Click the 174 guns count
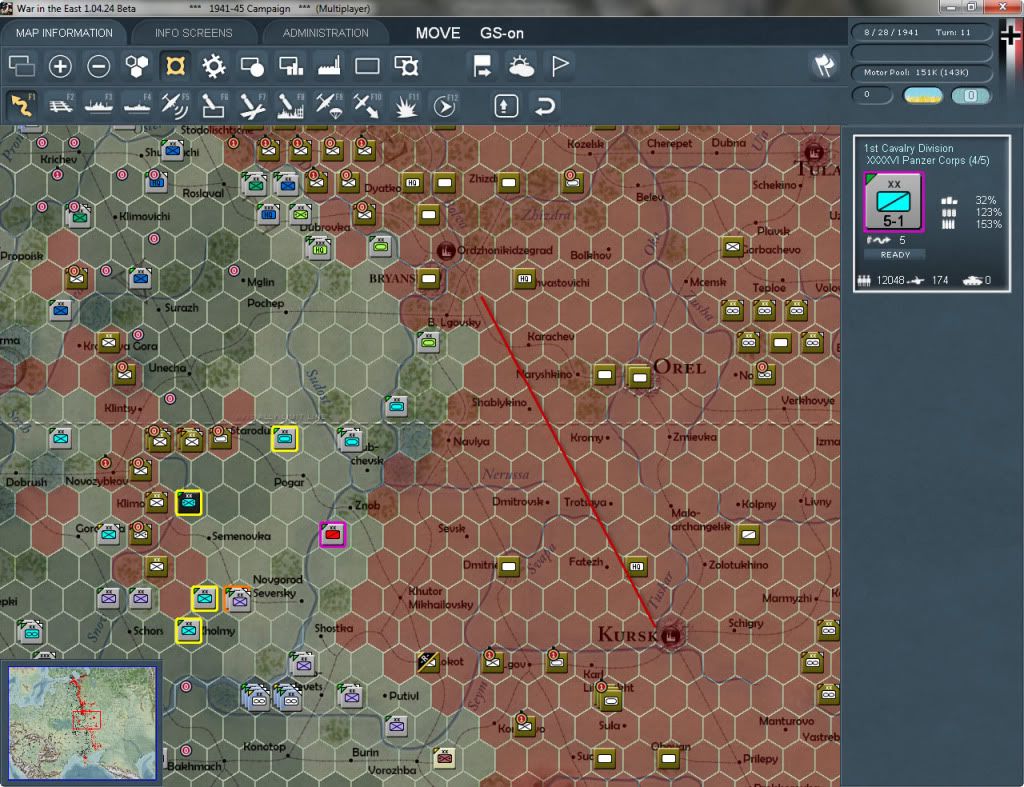The width and height of the screenshot is (1024, 787). 940,280
